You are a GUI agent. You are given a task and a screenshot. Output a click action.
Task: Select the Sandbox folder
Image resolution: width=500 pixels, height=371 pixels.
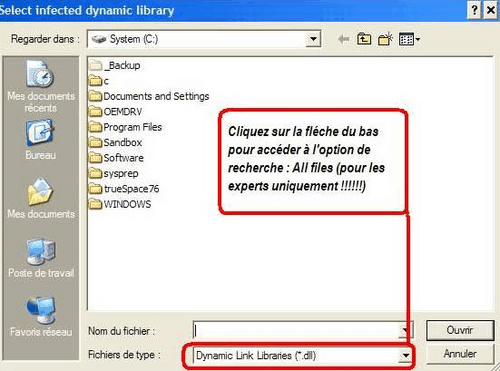coord(115,143)
